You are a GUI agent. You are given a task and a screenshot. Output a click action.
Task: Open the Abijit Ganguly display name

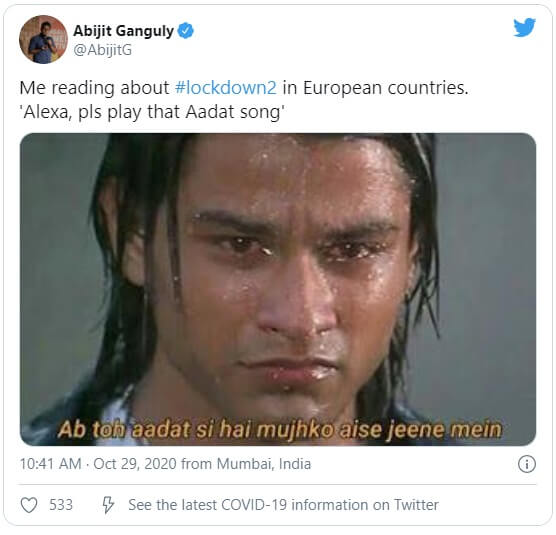(123, 31)
